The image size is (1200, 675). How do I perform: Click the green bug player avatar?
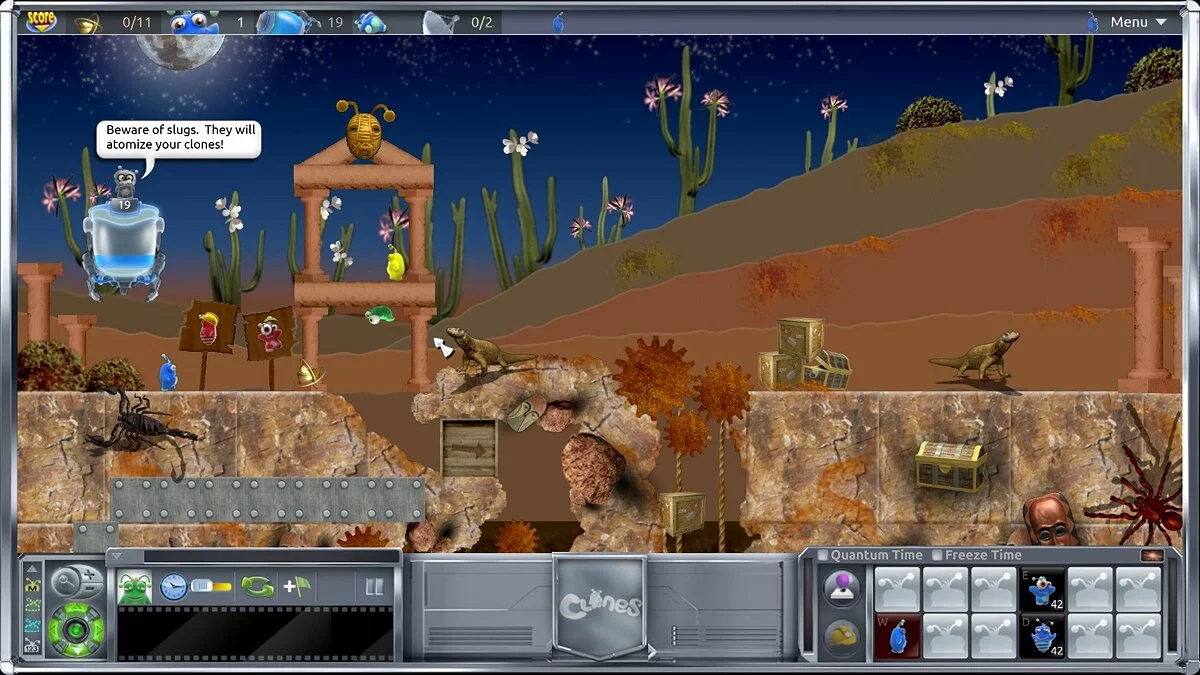(135, 587)
